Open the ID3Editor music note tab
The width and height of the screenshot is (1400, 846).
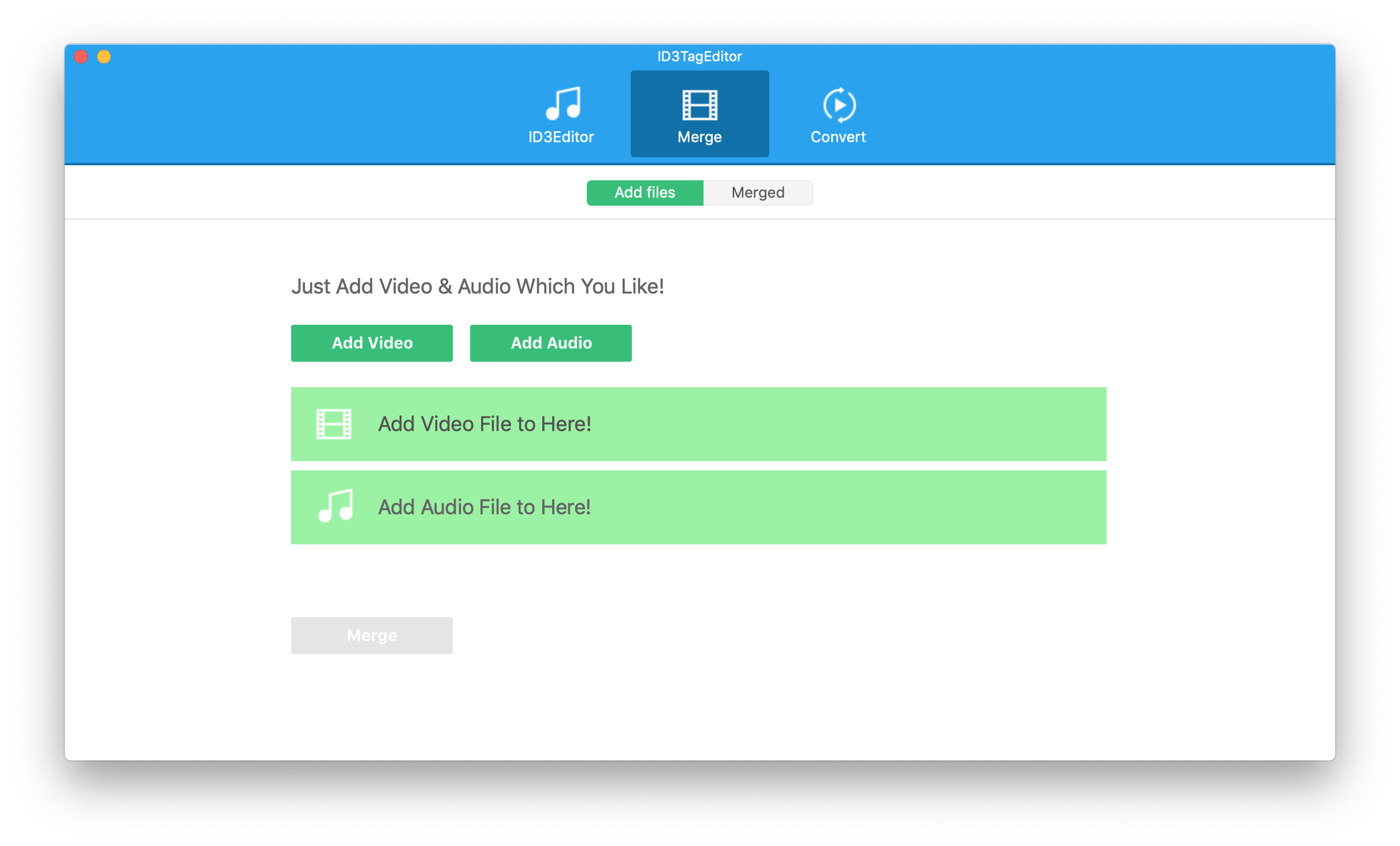tap(561, 114)
